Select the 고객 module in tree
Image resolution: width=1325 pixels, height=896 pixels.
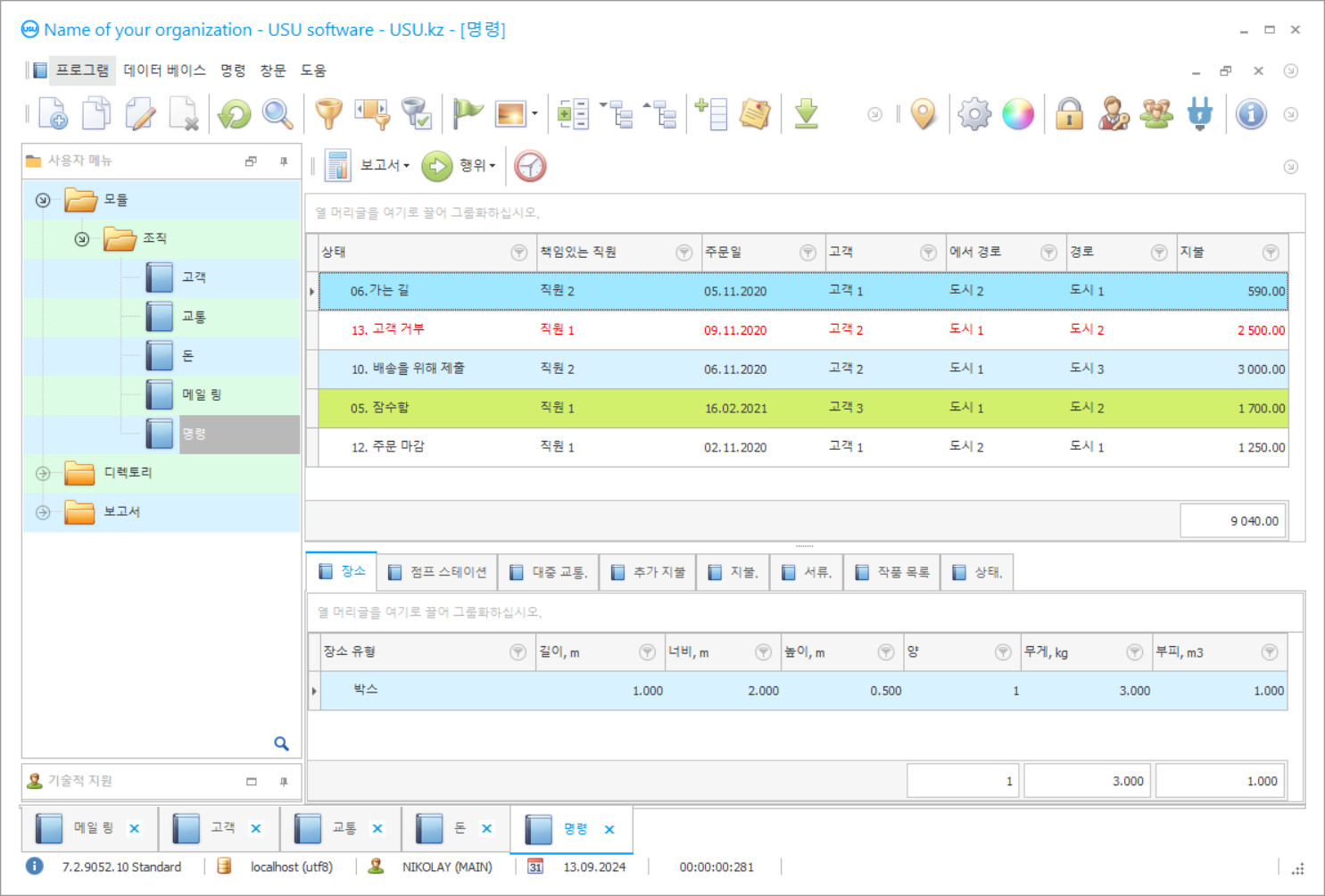coord(194,278)
